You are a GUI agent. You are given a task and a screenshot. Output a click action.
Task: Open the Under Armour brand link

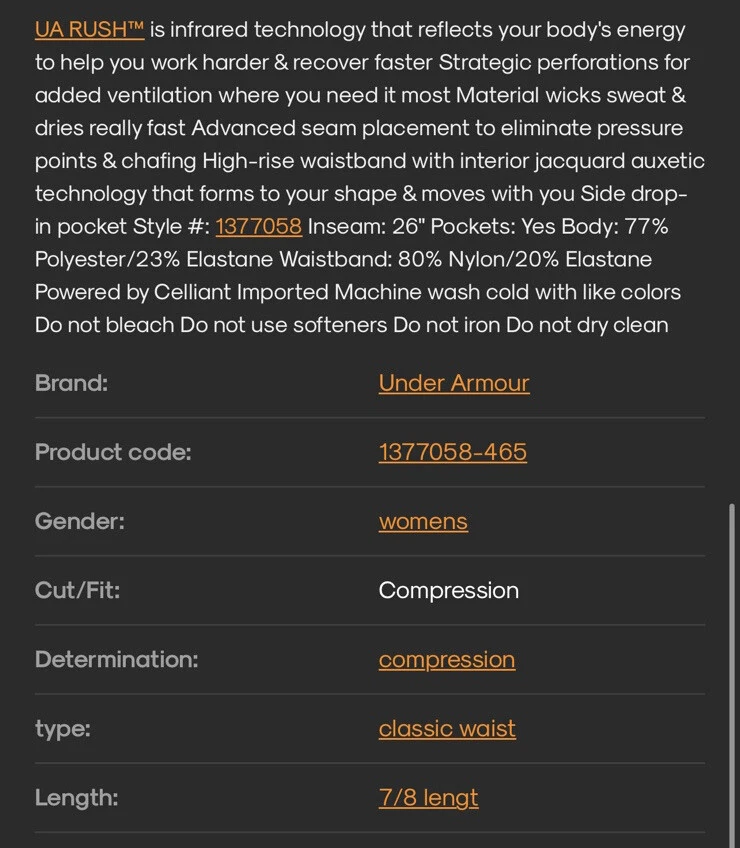click(x=454, y=383)
